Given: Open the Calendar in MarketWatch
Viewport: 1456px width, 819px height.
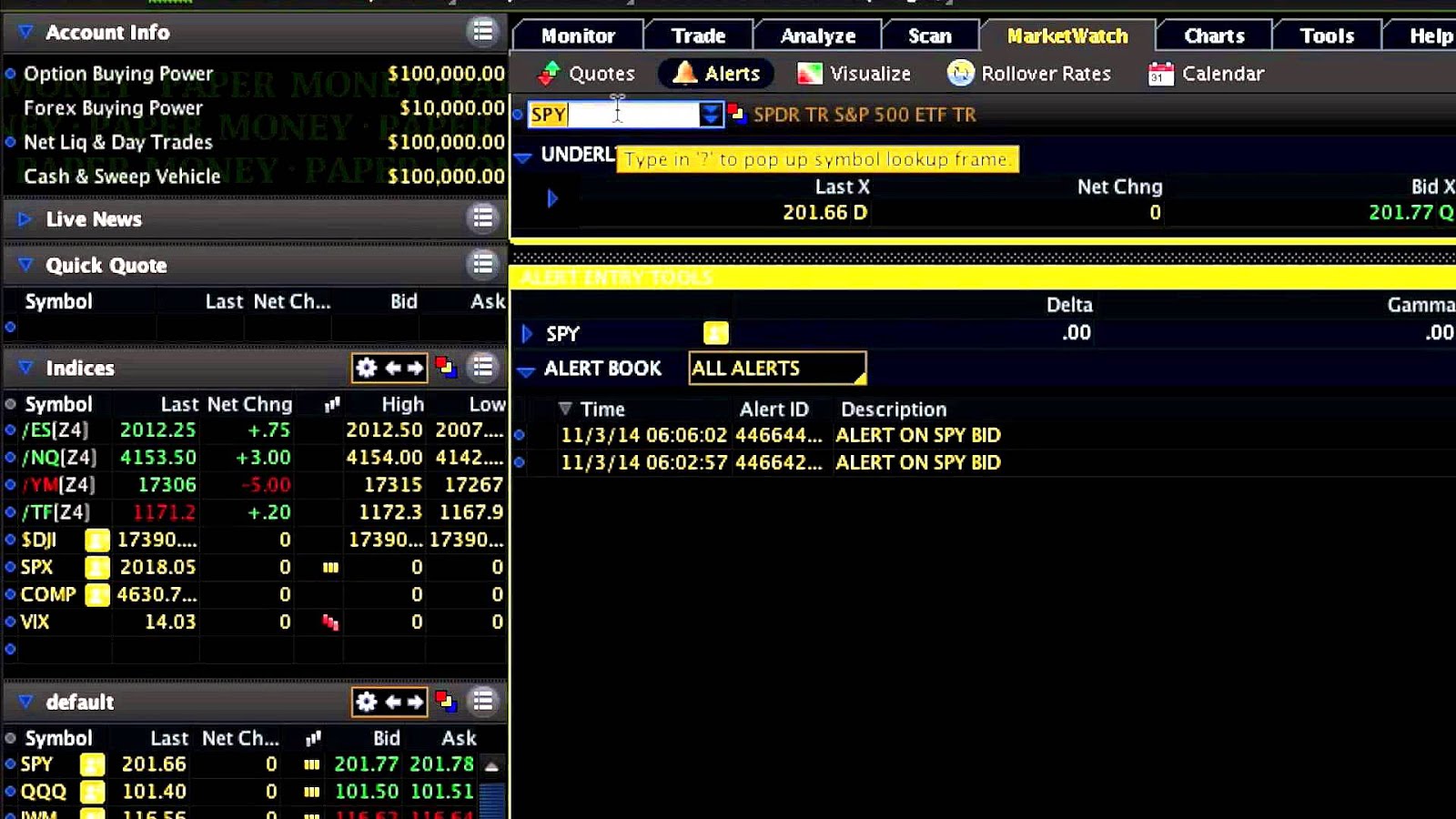Looking at the screenshot, I should click(1158, 73).
